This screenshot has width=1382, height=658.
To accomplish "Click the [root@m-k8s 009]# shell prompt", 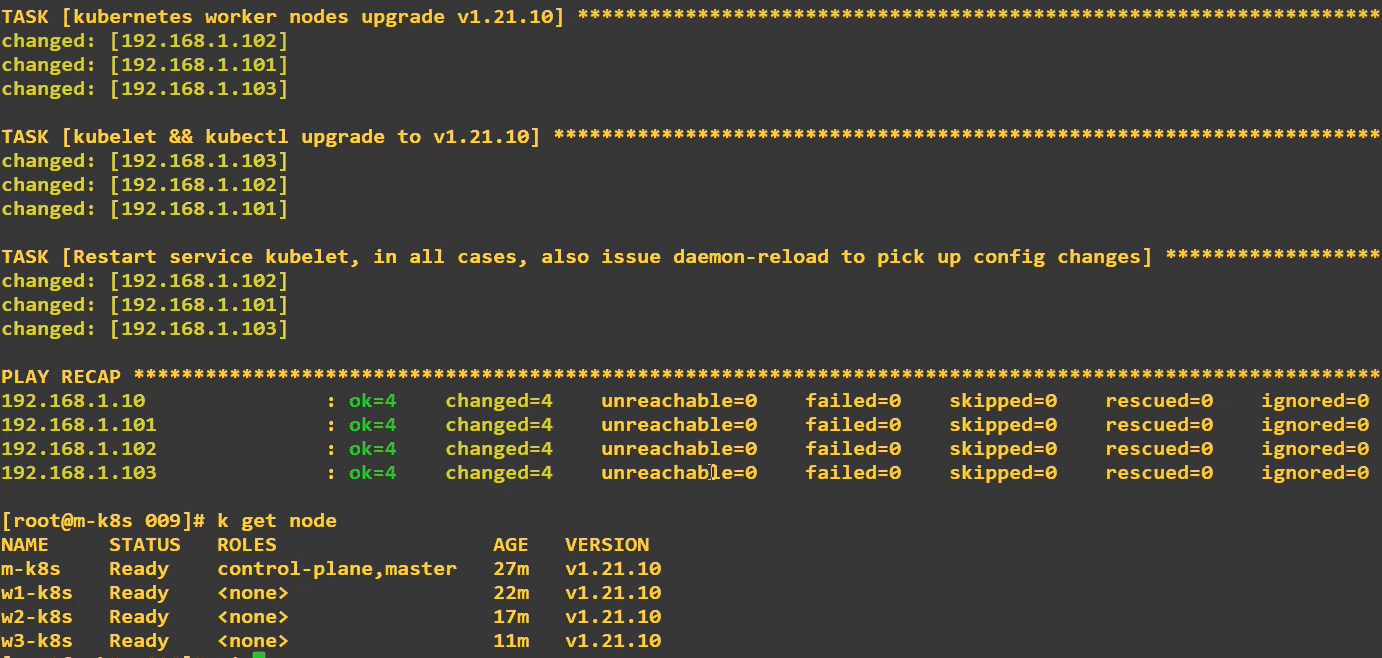I will click(103, 521).
